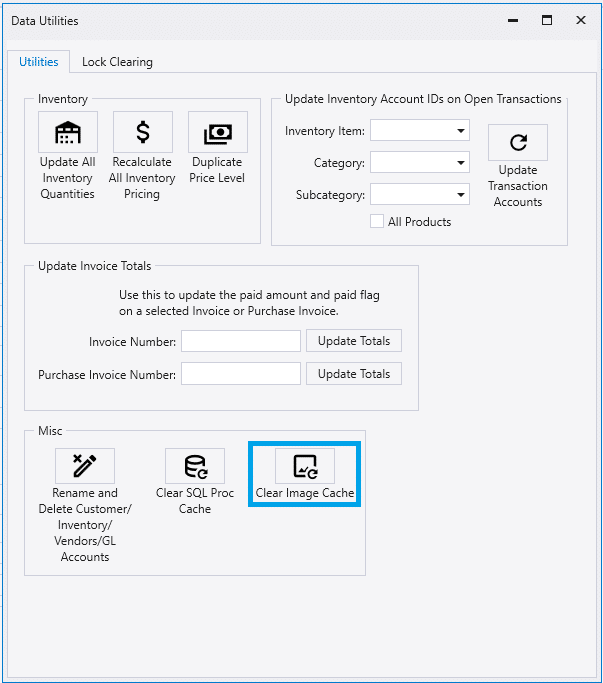Focus the Invoice Number text field
This screenshot has width=603, height=683.
241,341
